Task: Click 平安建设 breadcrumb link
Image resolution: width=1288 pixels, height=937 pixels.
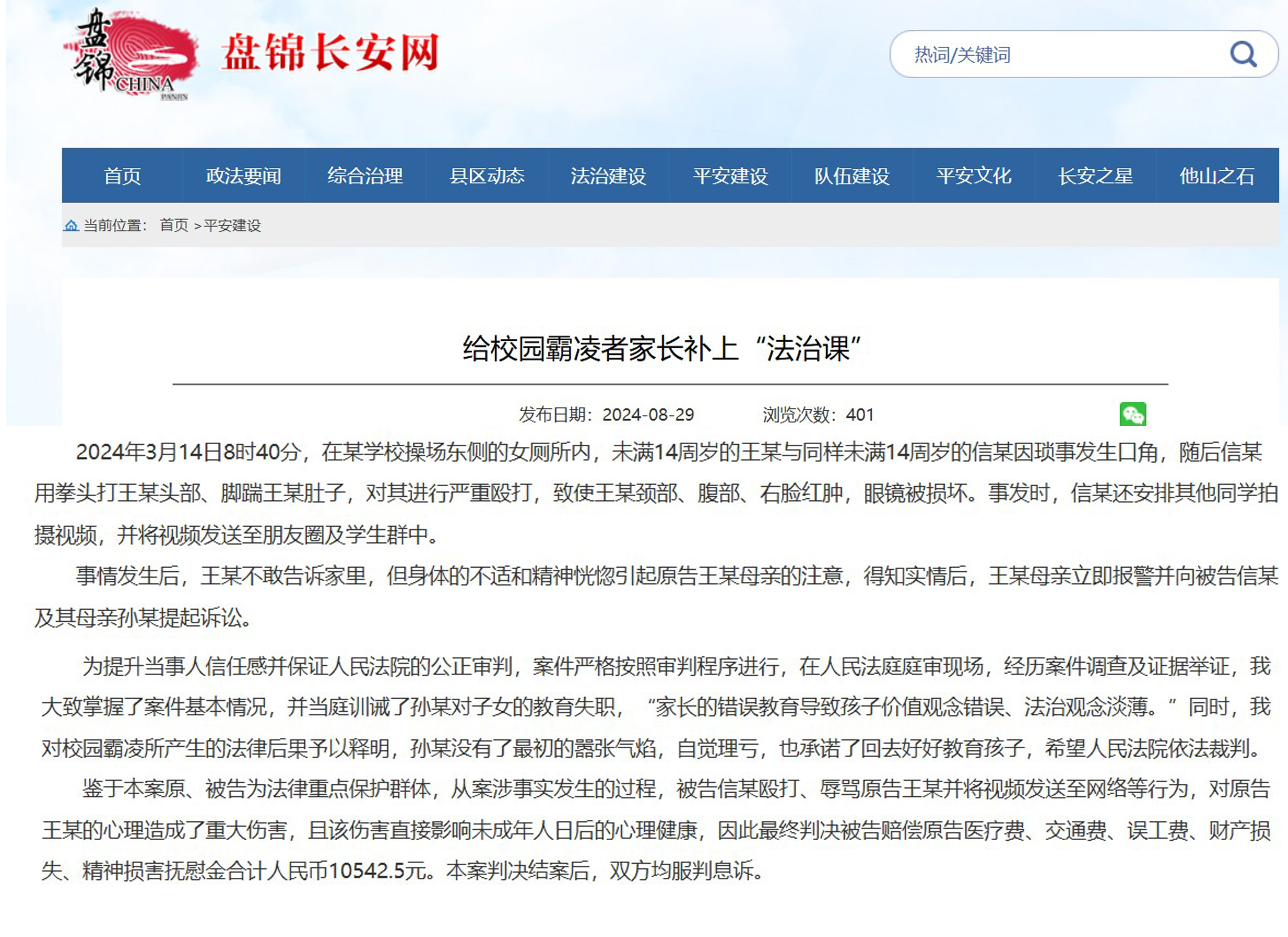Action: click(x=232, y=226)
